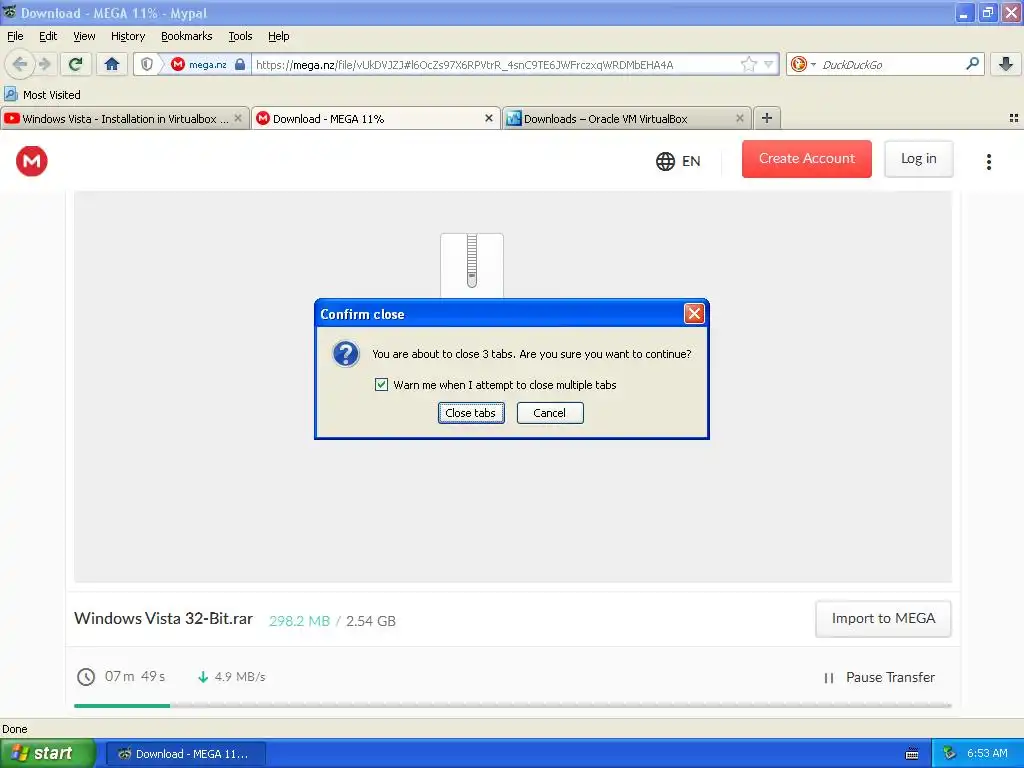Go forward with the Forward arrow button
This screenshot has height=768, width=1024.
[x=45, y=64]
